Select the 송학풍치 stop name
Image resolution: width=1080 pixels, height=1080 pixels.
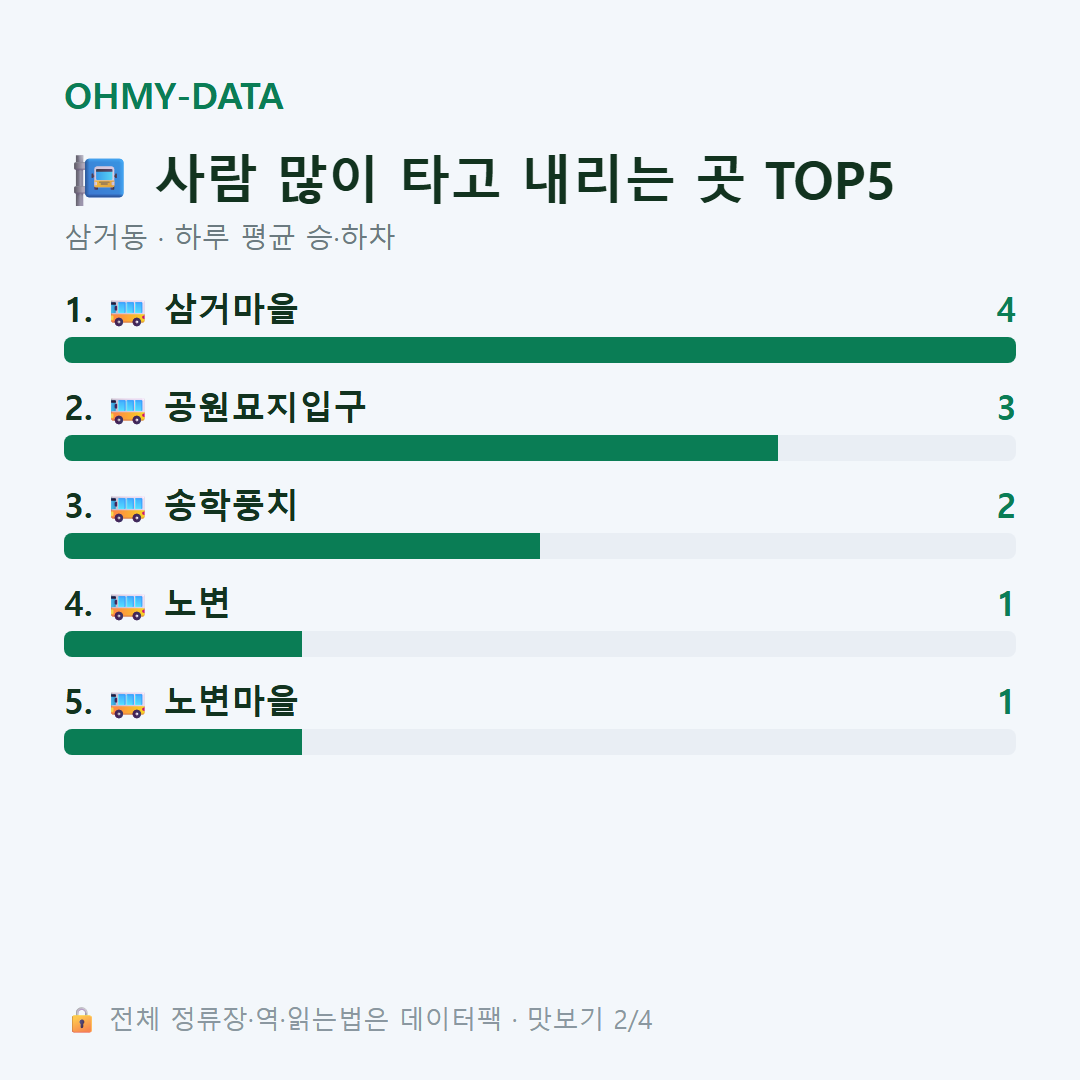click(231, 505)
